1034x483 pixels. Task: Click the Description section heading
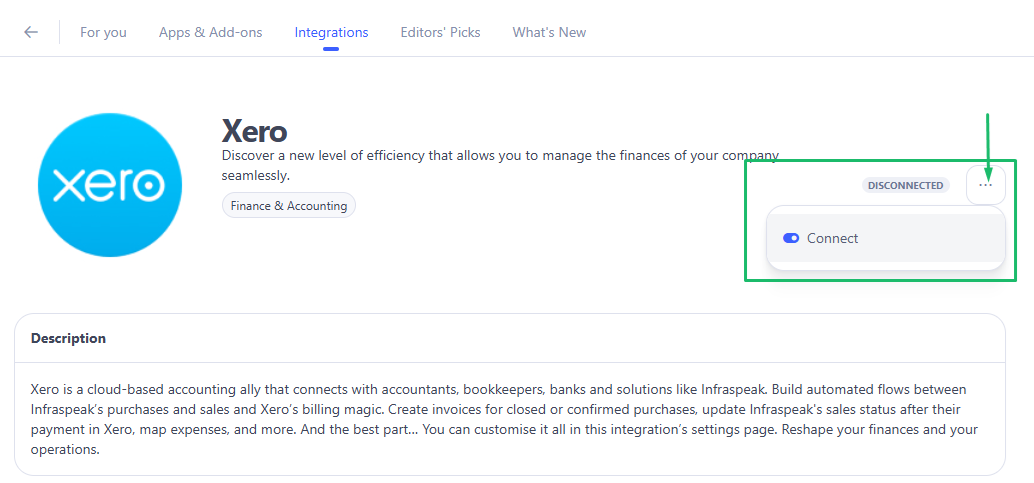69,338
